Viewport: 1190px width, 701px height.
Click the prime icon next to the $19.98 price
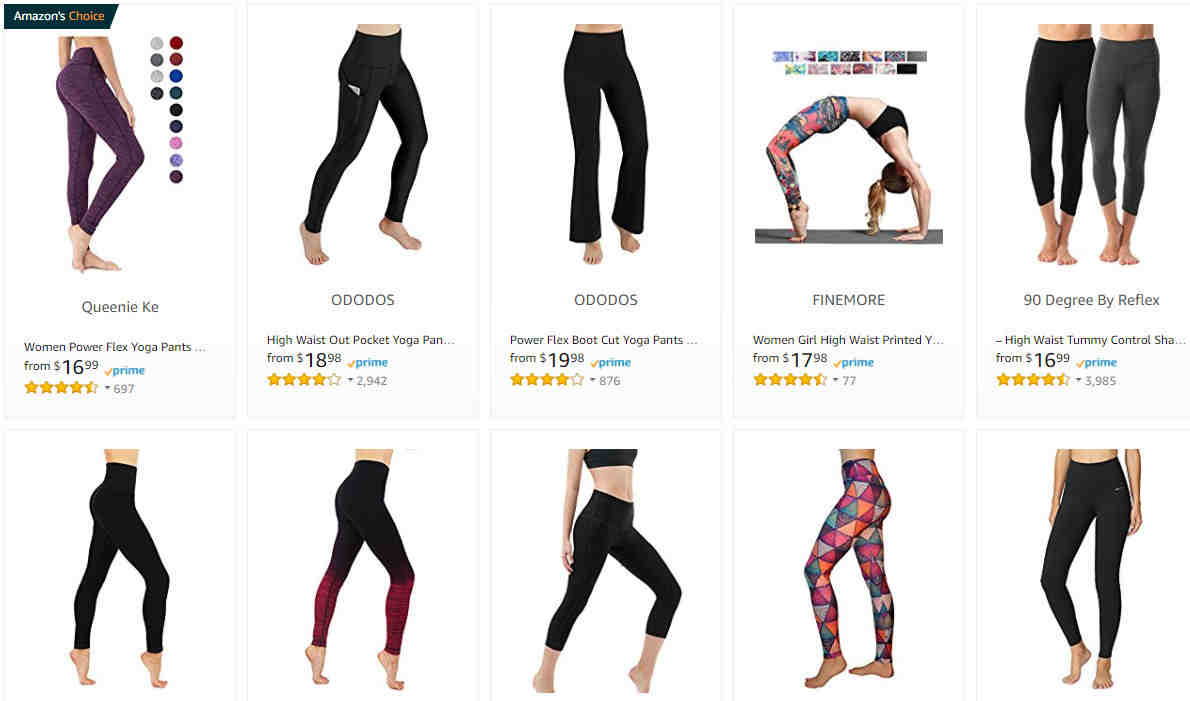[610, 363]
